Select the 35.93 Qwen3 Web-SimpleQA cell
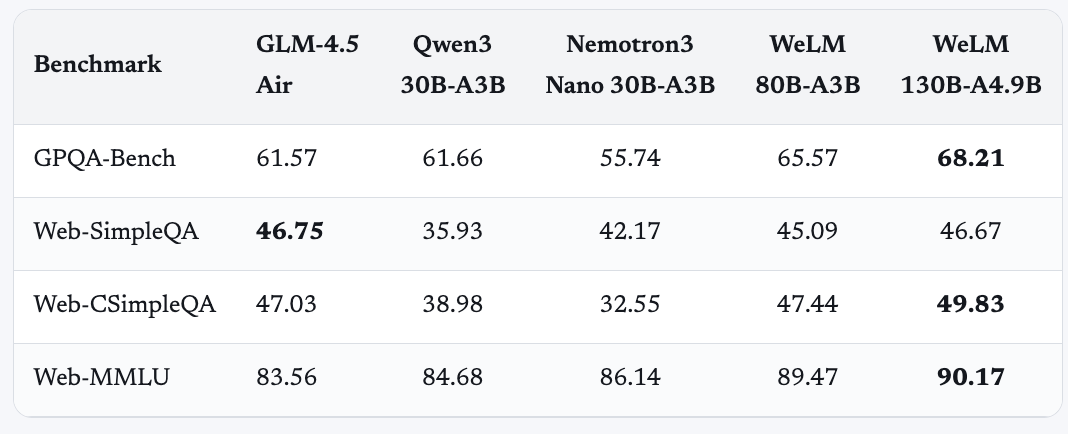1068x434 pixels. click(x=453, y=231)
